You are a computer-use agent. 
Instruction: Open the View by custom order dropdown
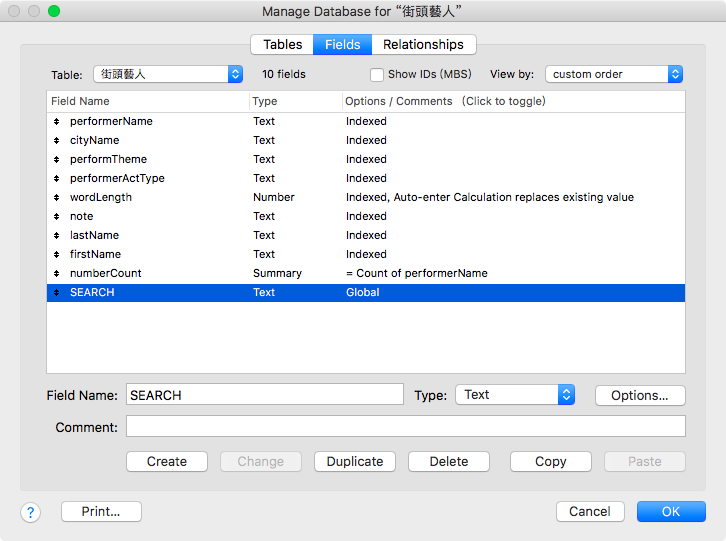click(x=614, y=74)
